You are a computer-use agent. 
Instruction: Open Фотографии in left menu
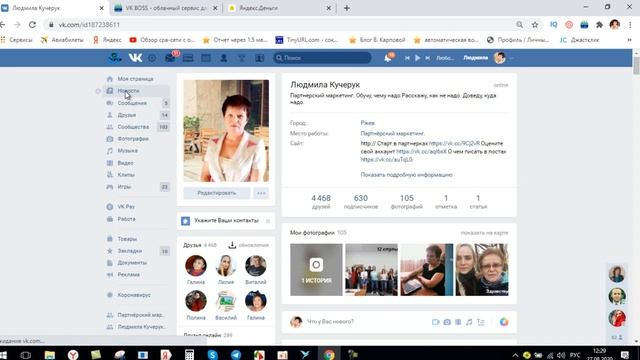[133, 139]
